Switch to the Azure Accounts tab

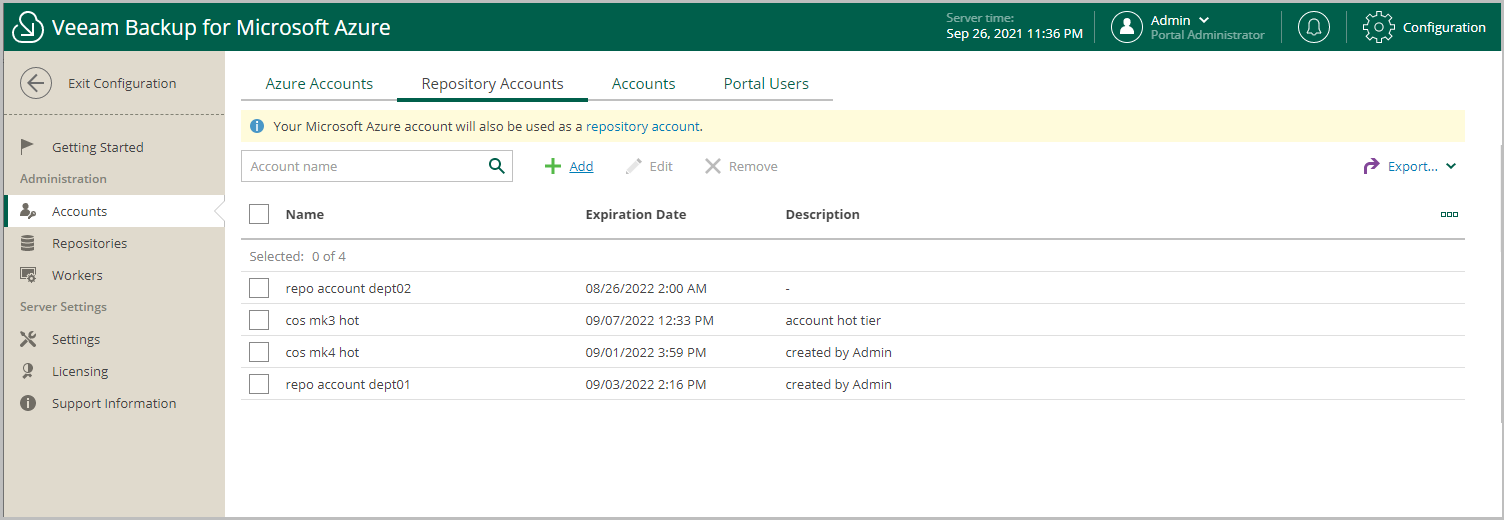point(319,84)
